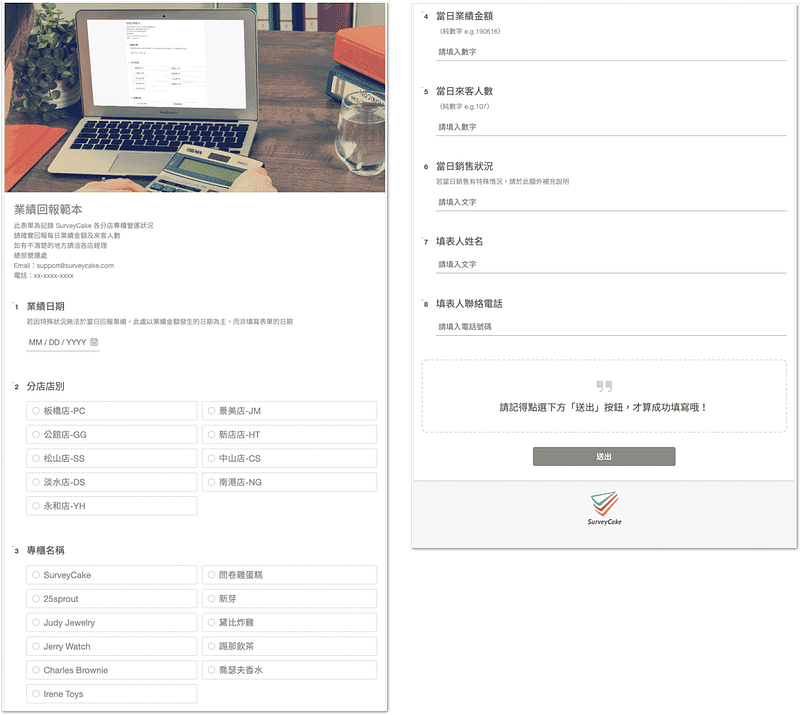The width and height of the screenshot is (800, 715).
Task: Open the calendar icon in the date field
Action: click(x=94, y=342)
